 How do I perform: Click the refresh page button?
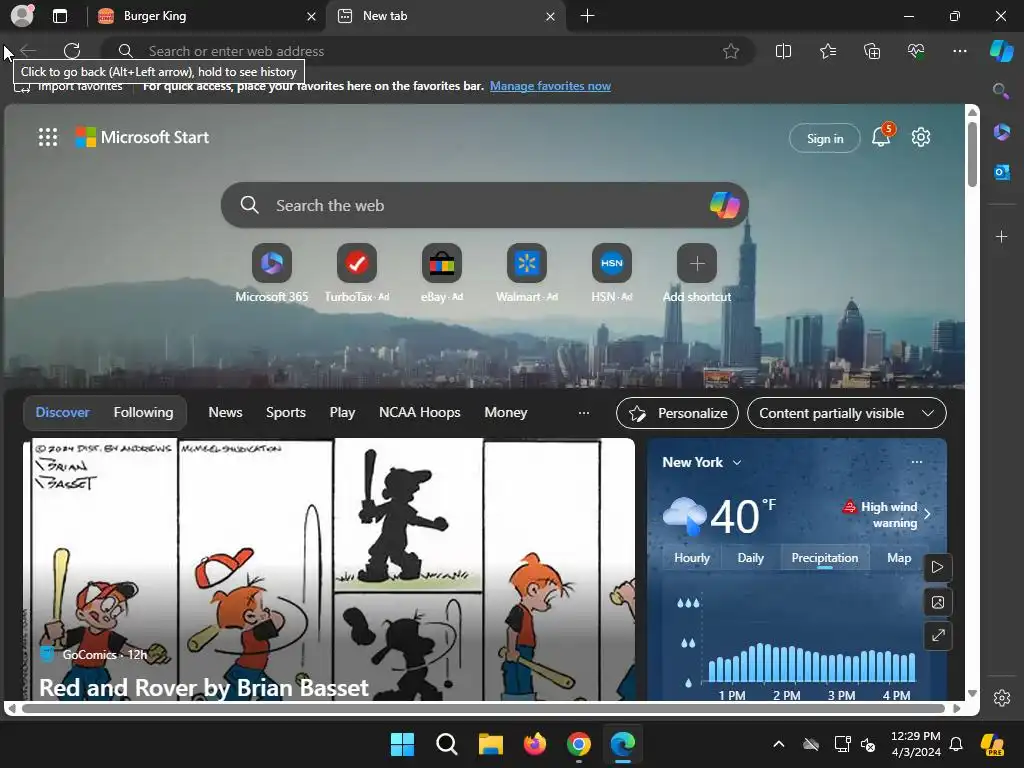click(x=72, y=51)
